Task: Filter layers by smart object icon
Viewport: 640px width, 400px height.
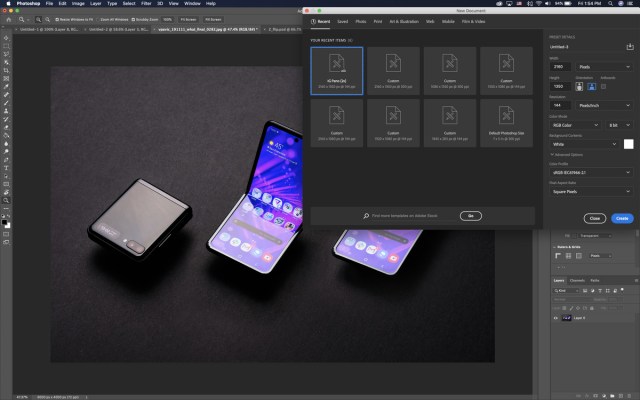Action: tap(615, 291)
